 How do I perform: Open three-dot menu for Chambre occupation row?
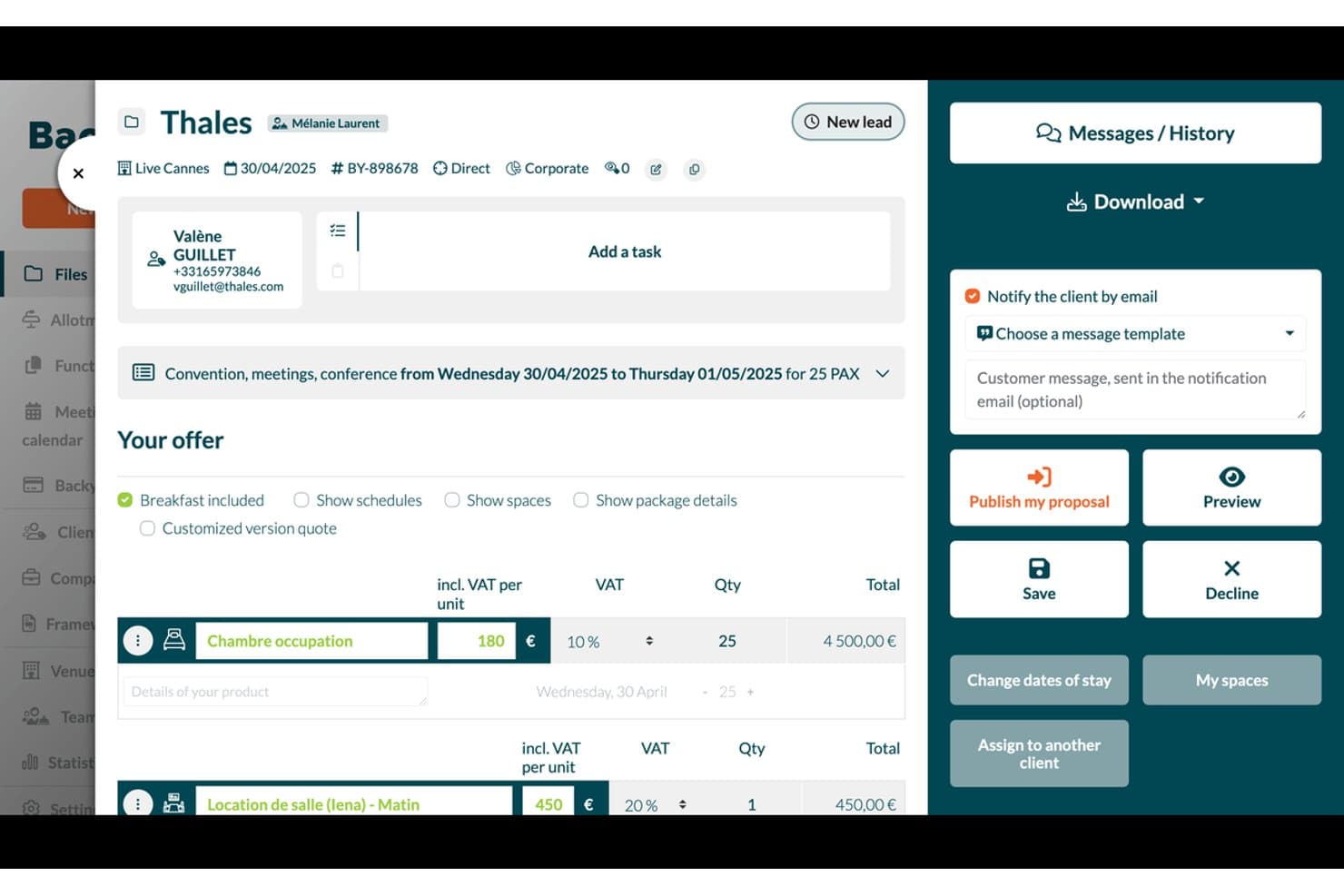click(138, 641)
